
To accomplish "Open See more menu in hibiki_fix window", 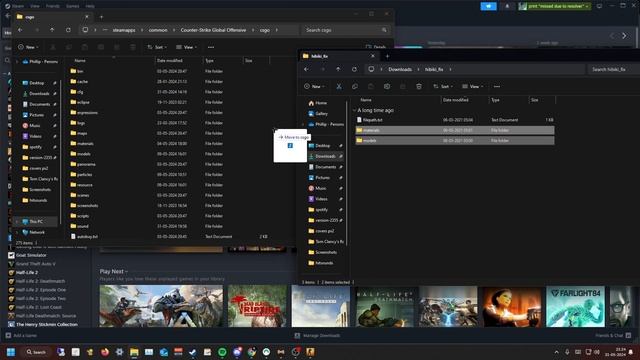I will coord(497,87).
